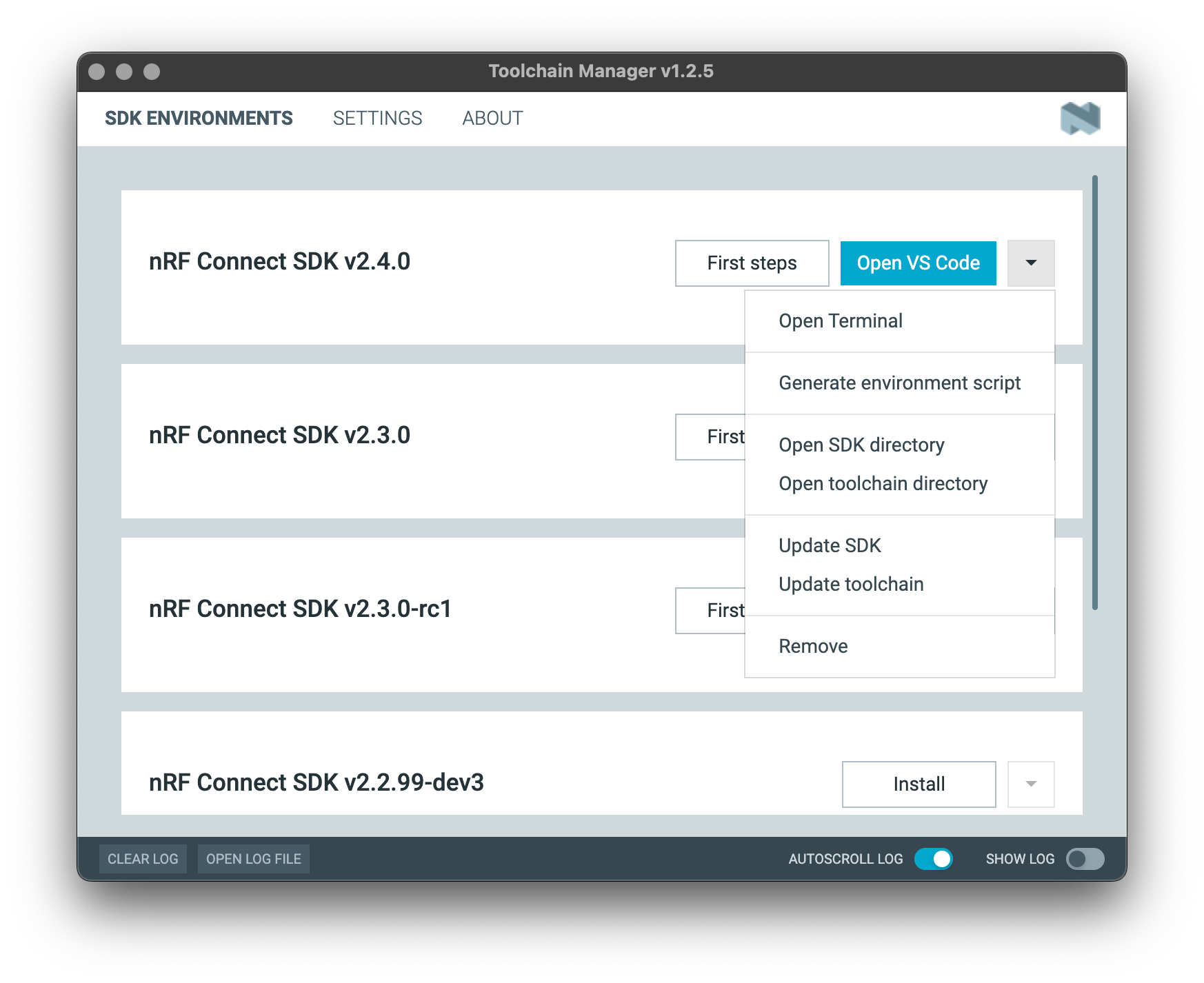
Task: Install nRF Connect SDK v2.2.99-dev3
Action: coord(919,784)
